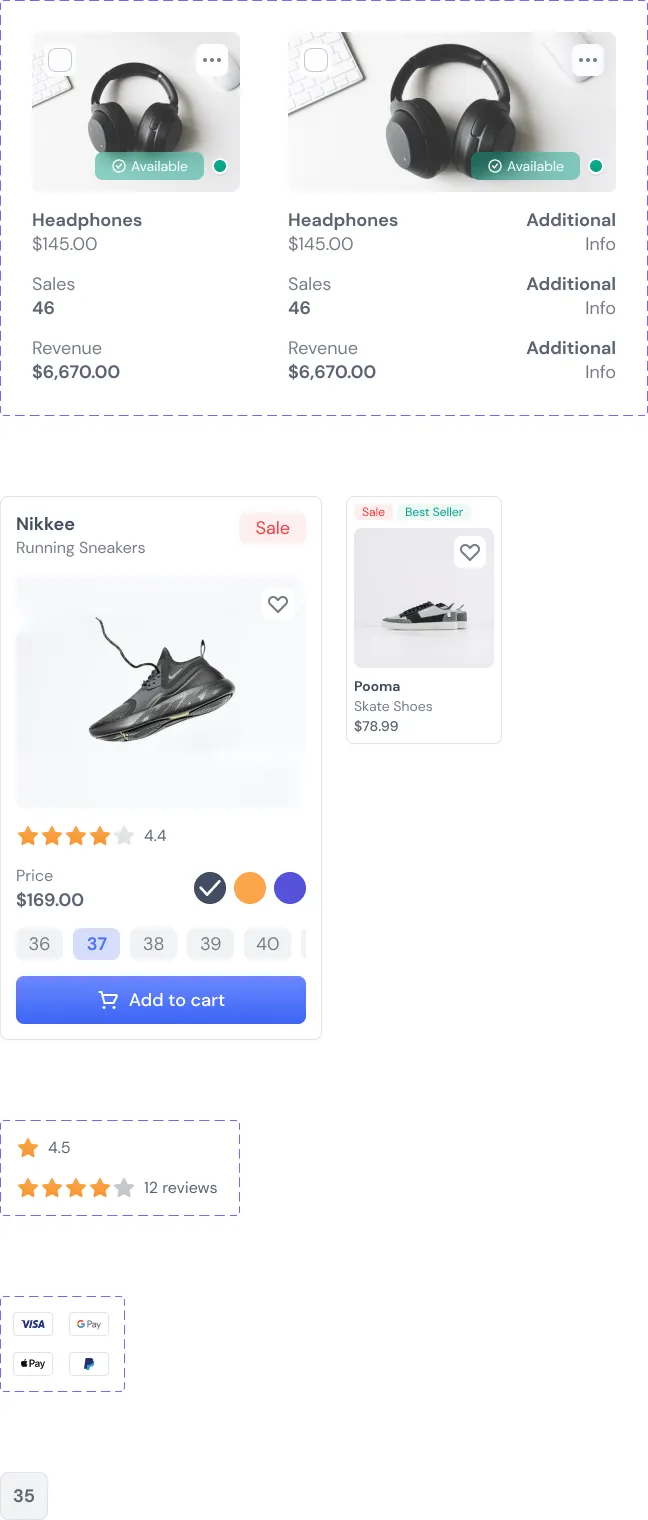Select the Visa payment icon
This screenshot has width=648, height=1520.
(32, 1324)
